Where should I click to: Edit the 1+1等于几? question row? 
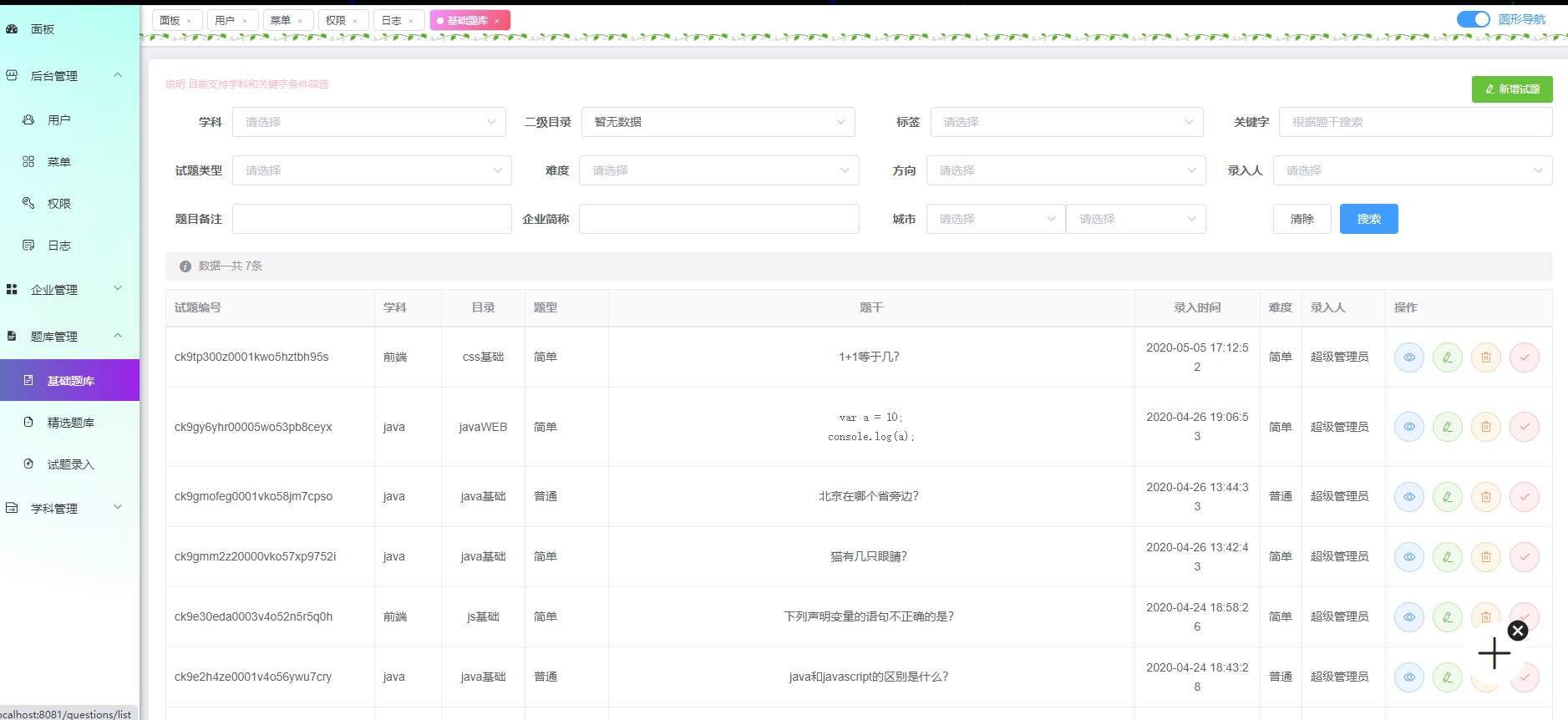(x=1448, y=357)
